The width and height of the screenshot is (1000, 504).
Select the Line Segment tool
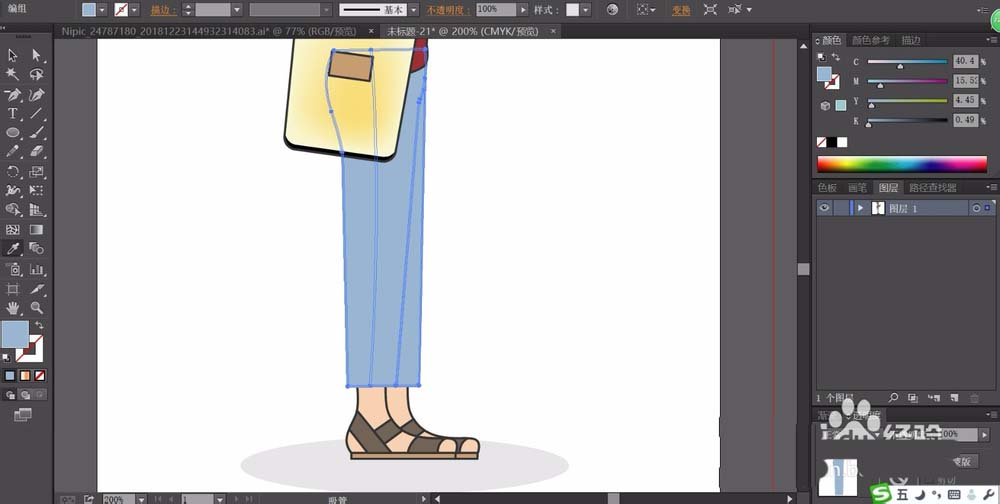36,114
